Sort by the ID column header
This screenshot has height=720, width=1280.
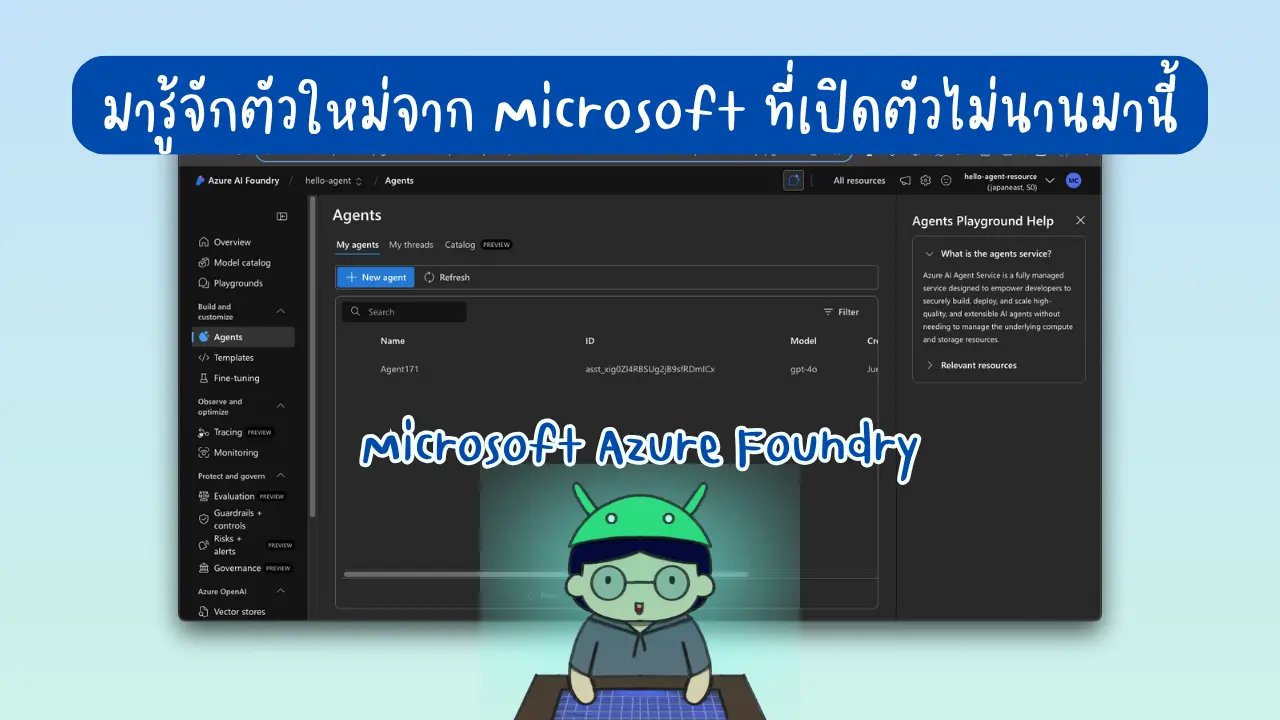[590, 341]
